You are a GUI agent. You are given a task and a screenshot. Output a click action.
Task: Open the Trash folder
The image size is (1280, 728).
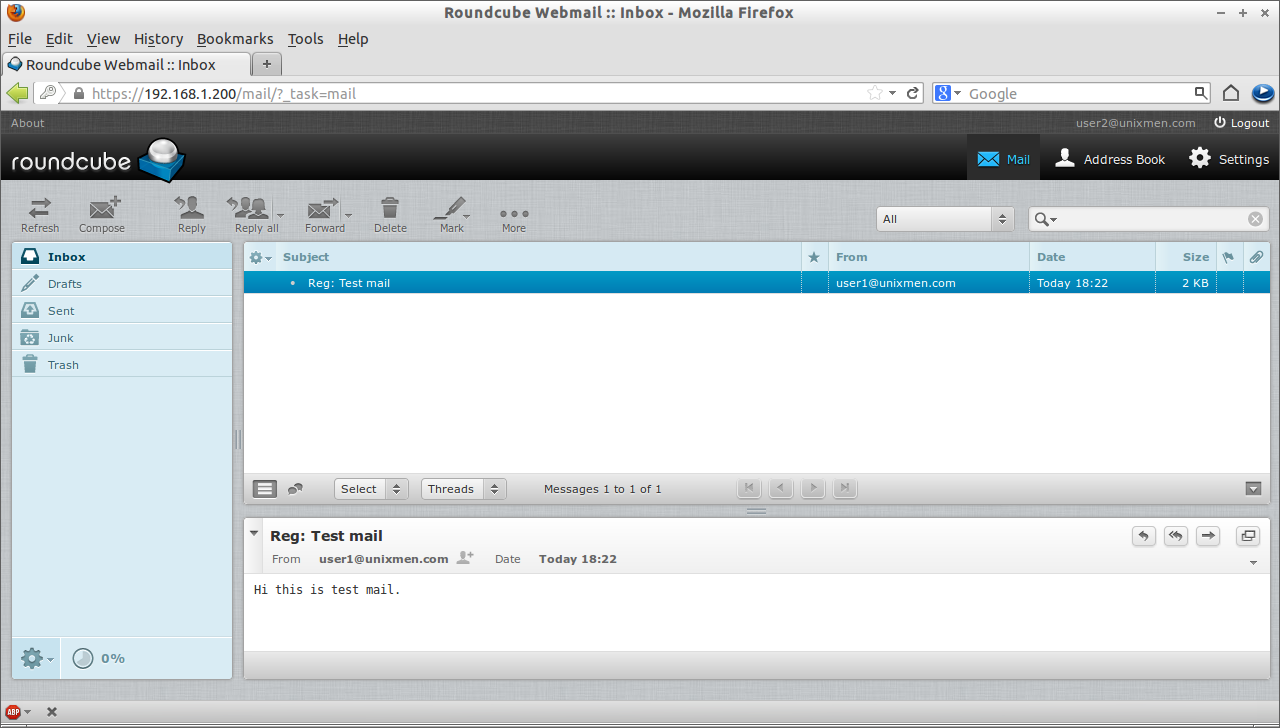122,364
